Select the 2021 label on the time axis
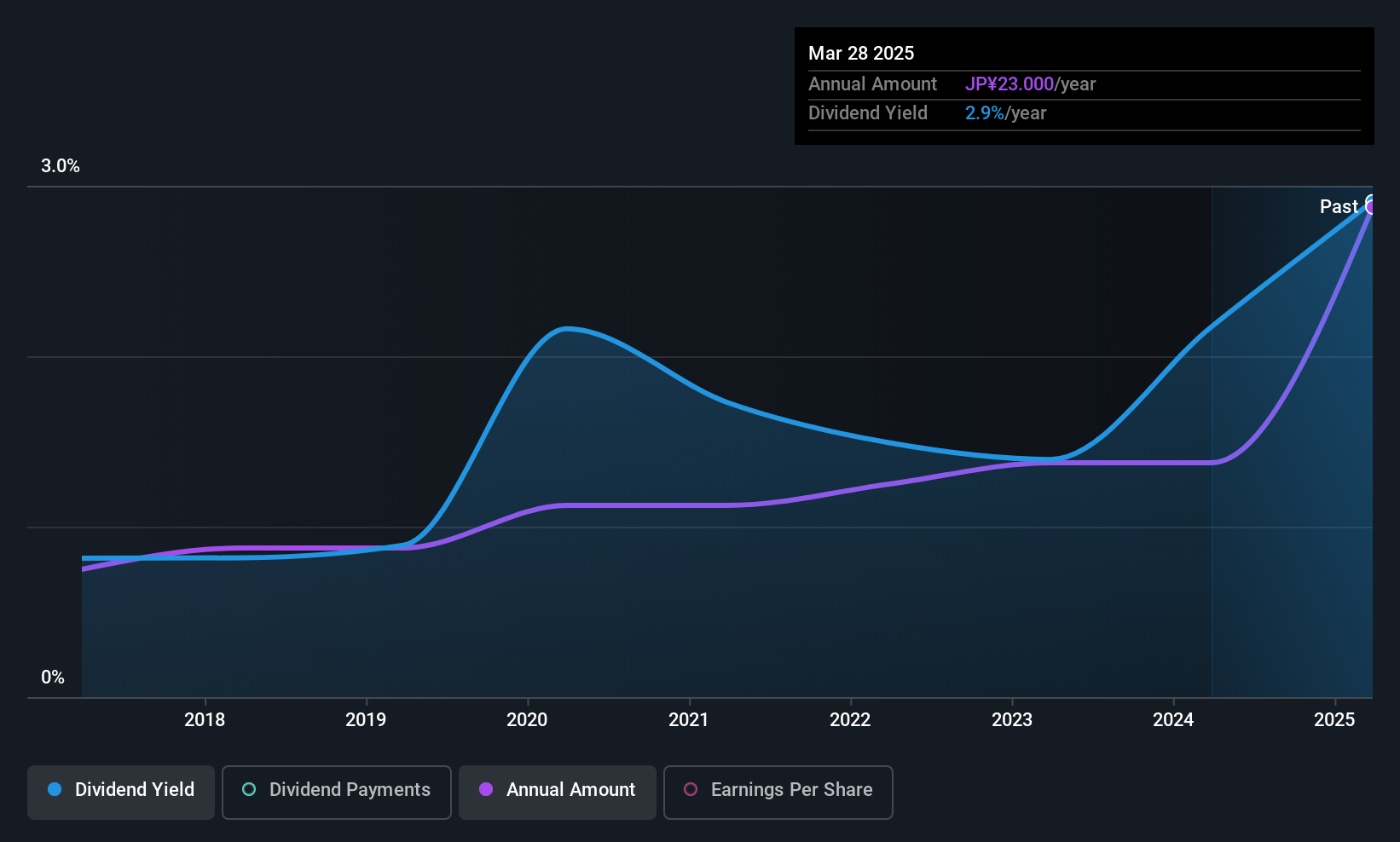The image size is (1400, 842). (x=689, y=720)
